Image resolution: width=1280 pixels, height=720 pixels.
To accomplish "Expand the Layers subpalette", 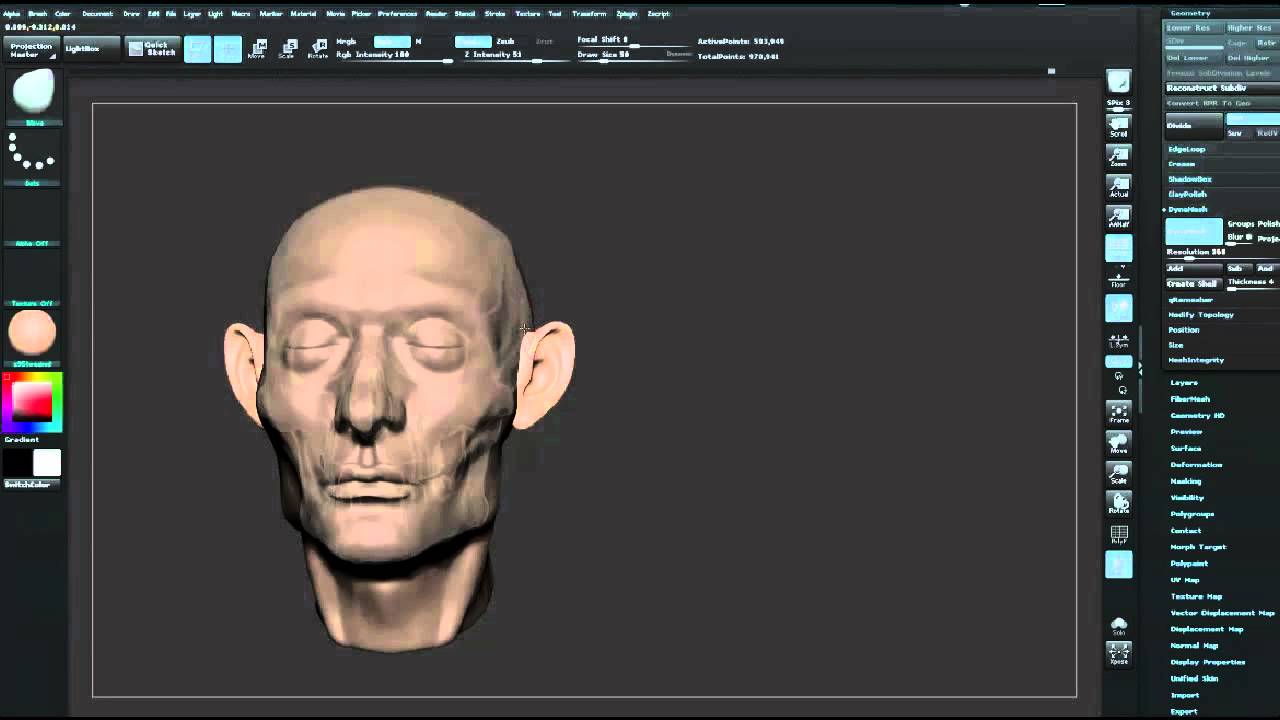I will (1184, 383).
